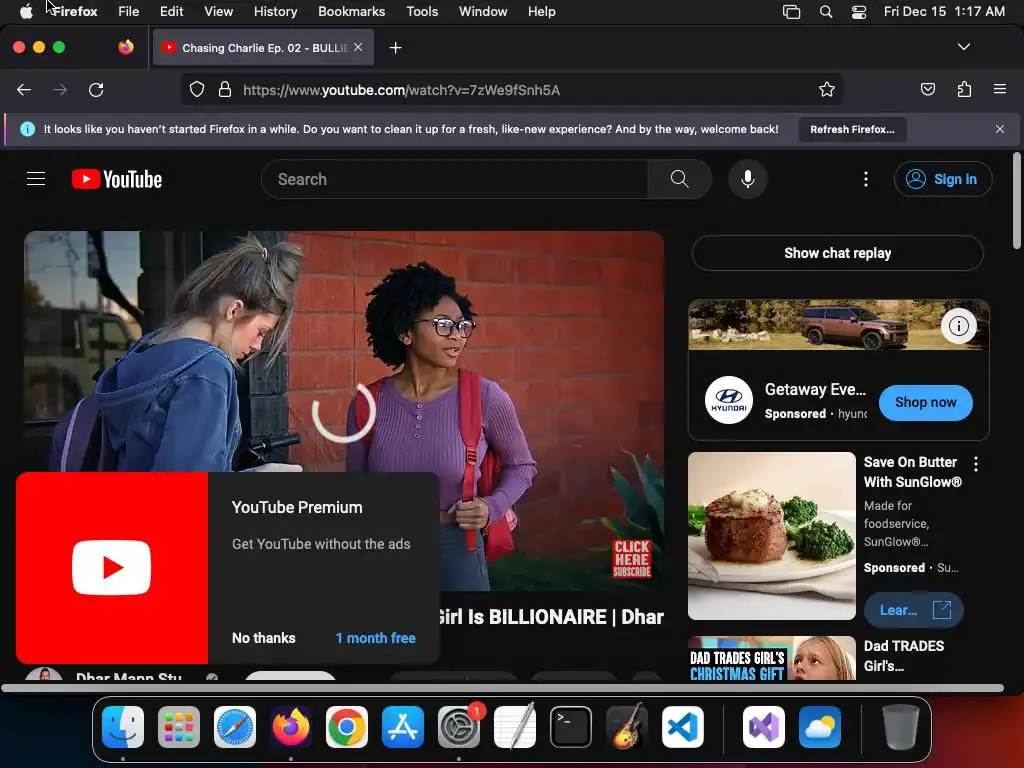1024x768 pixels.
Task: Click the Hyundai SUV ad banner image
Action: click(839, 325)
